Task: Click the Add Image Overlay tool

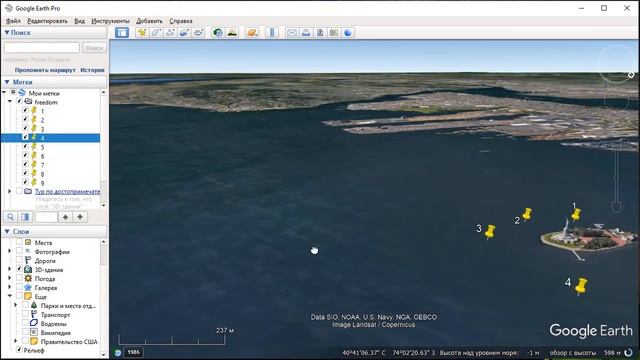Action: click(184, 33)
